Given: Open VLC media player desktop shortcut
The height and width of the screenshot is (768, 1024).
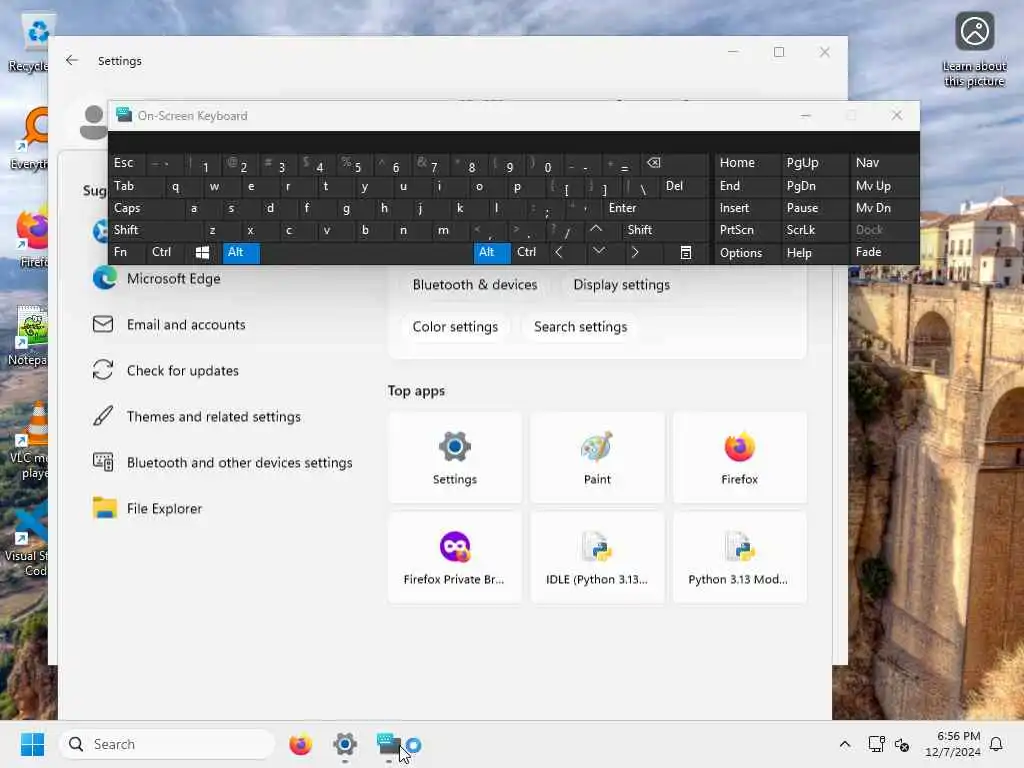Looking at the screenshot, I should click(29, 440).
